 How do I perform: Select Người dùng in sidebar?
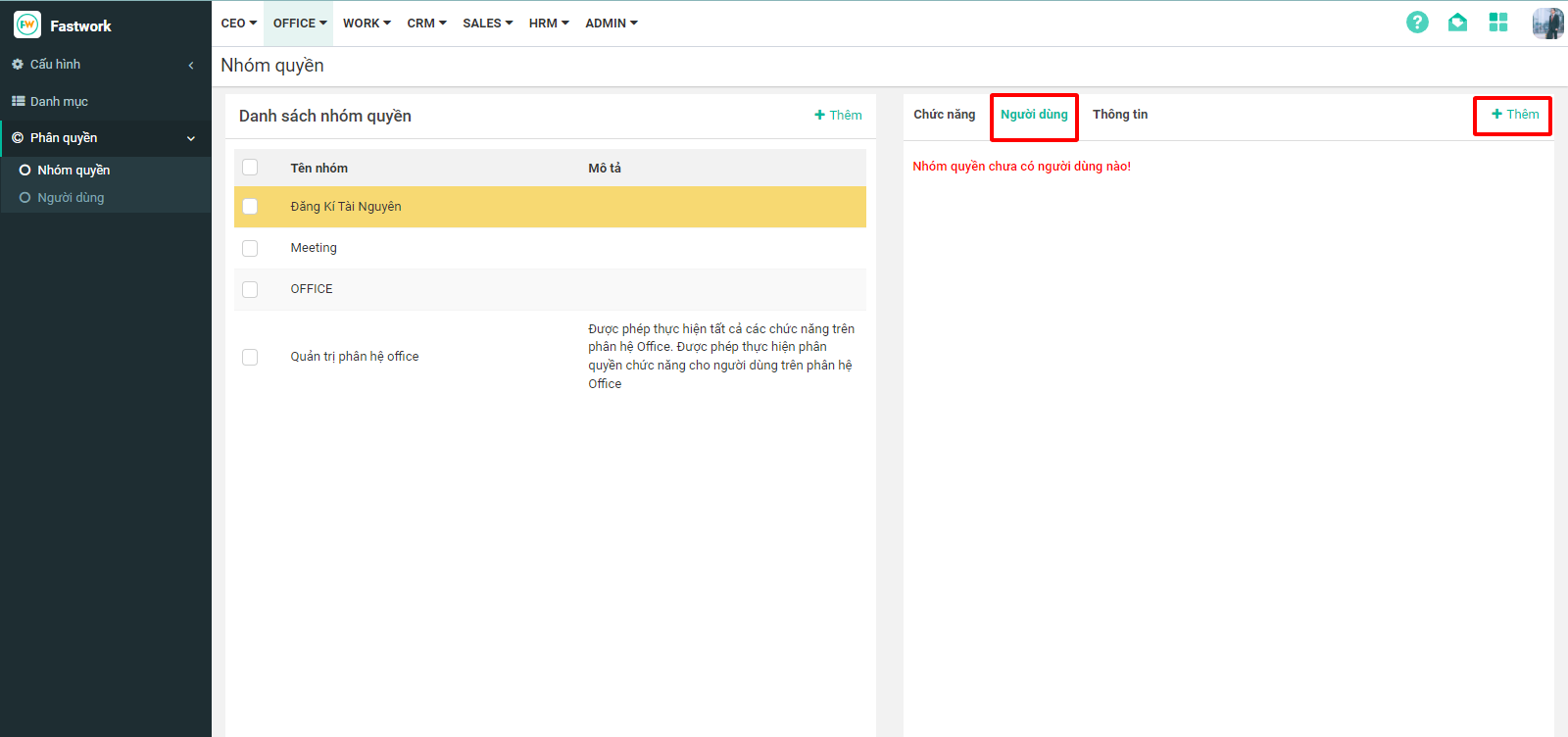pyautogui.click(x=71, y=198)
